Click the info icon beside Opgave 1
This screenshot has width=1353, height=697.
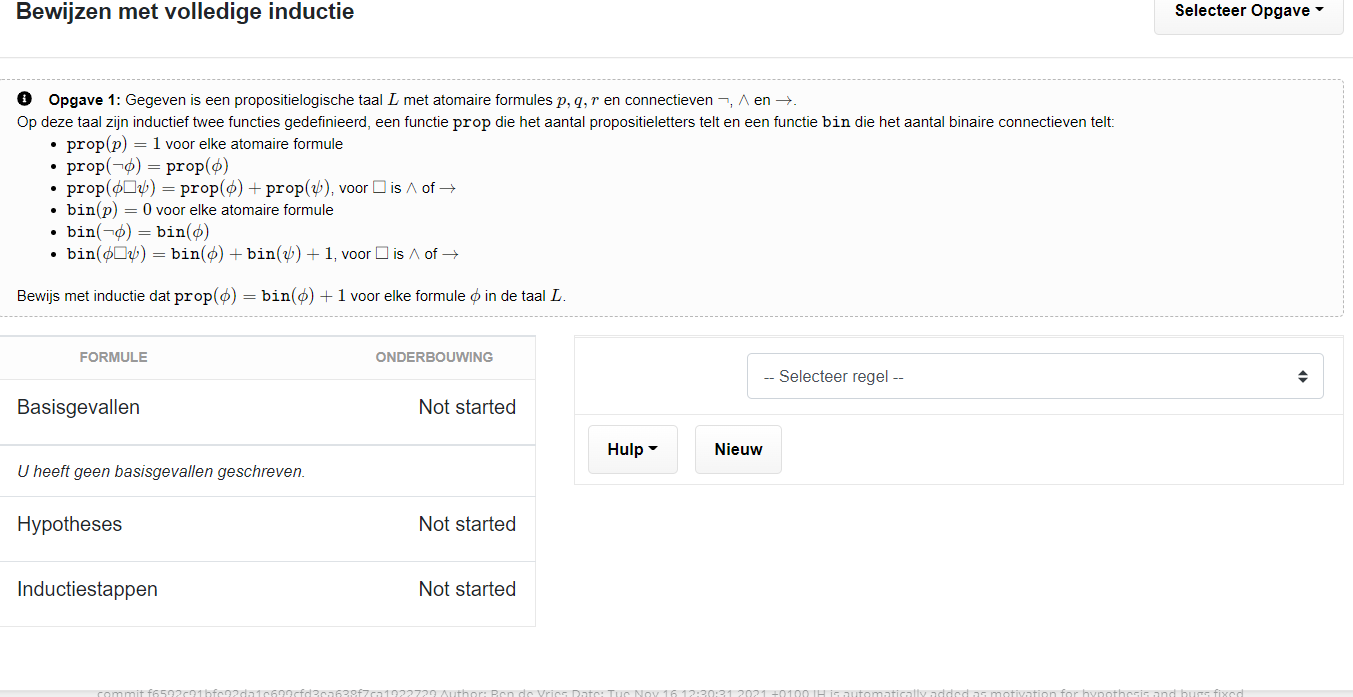pyautogui.click(x=24, y=98)
